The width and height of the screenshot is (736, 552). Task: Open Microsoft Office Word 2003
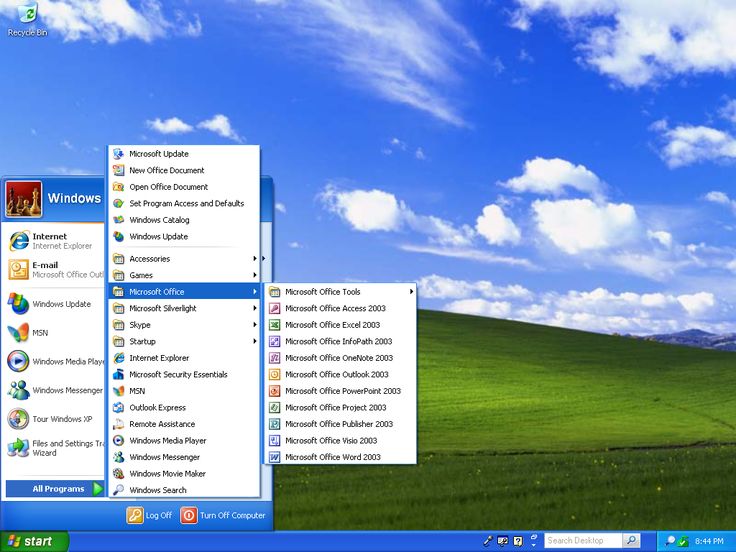coord(340,457)
